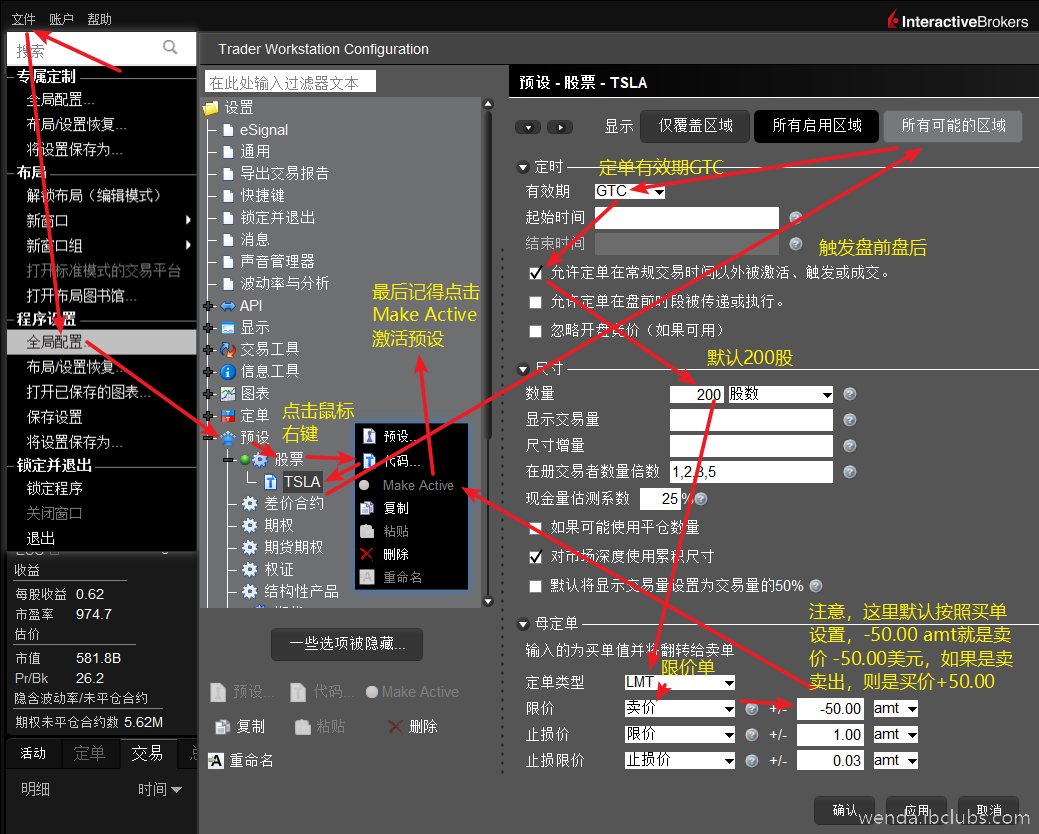The image size is (1039, 834).
Task: Check 默认将显示交易量设置为交易量的50%
Action: (537, 586)
